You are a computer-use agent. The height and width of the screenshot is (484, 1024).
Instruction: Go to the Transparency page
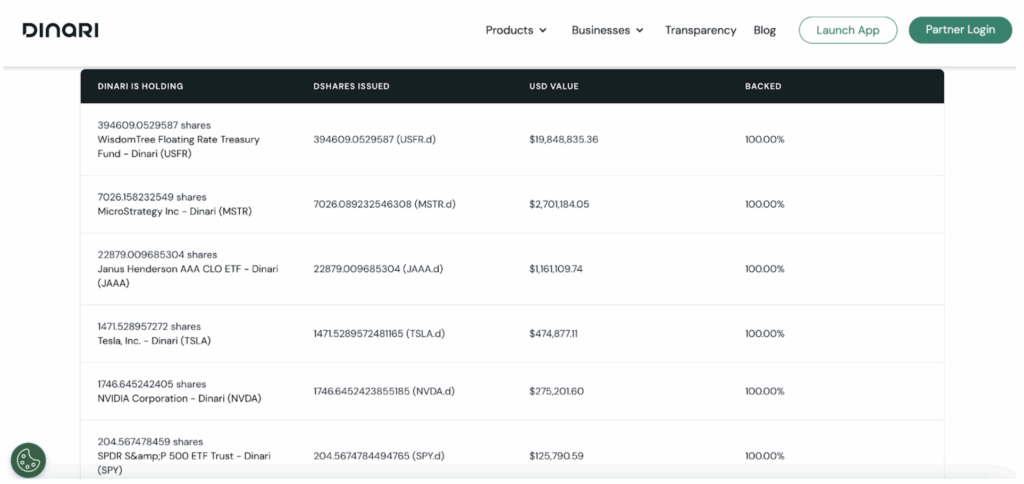tap(700, 30)
